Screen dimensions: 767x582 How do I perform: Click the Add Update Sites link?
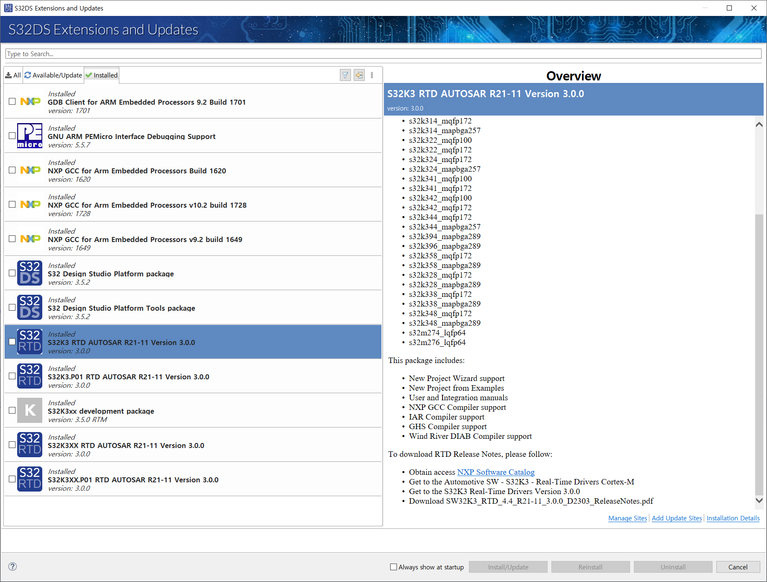[x=677, y=518]
